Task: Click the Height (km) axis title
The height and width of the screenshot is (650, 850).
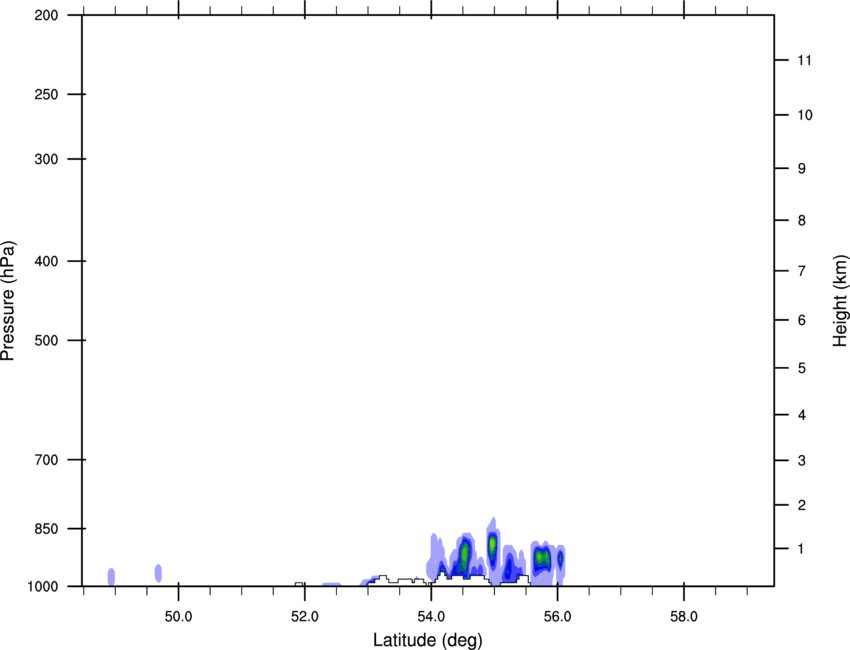Action: [x=839, y=300]
